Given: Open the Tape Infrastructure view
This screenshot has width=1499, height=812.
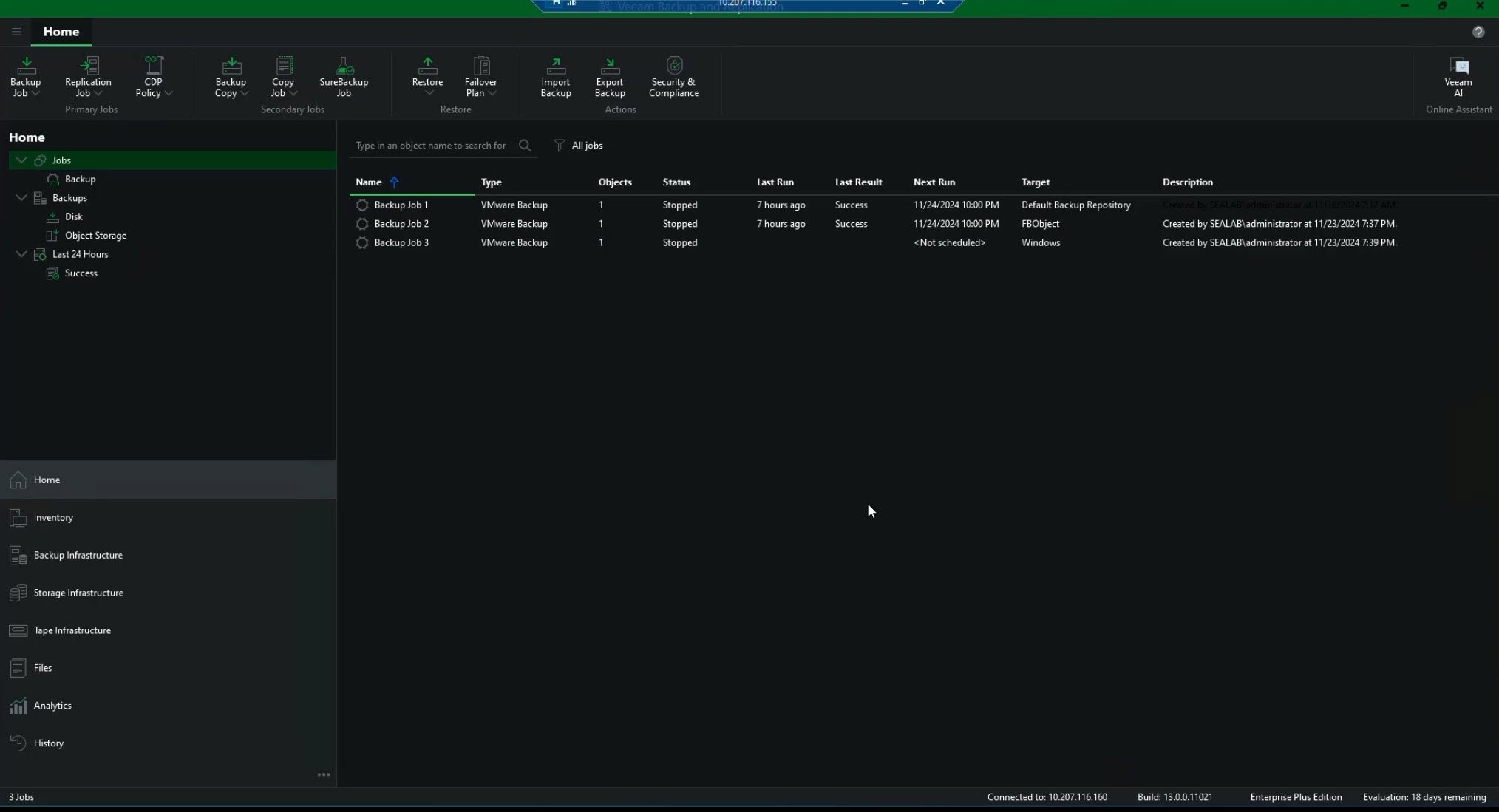Looking at the screenshot, I should (x=168, y=630).
